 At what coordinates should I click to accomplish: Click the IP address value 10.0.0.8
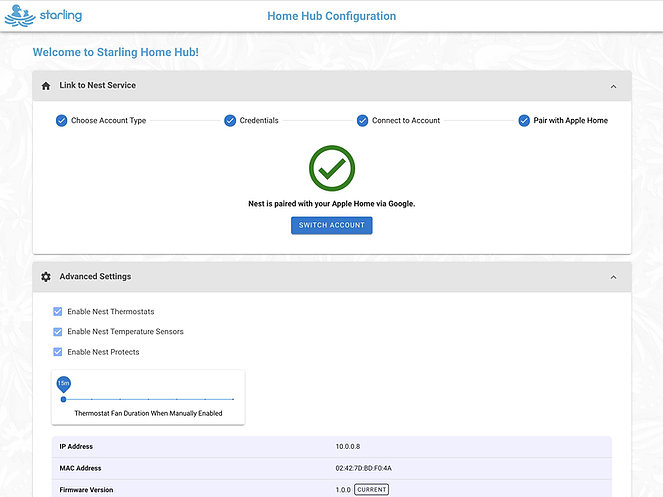click(x=348, y=447)
